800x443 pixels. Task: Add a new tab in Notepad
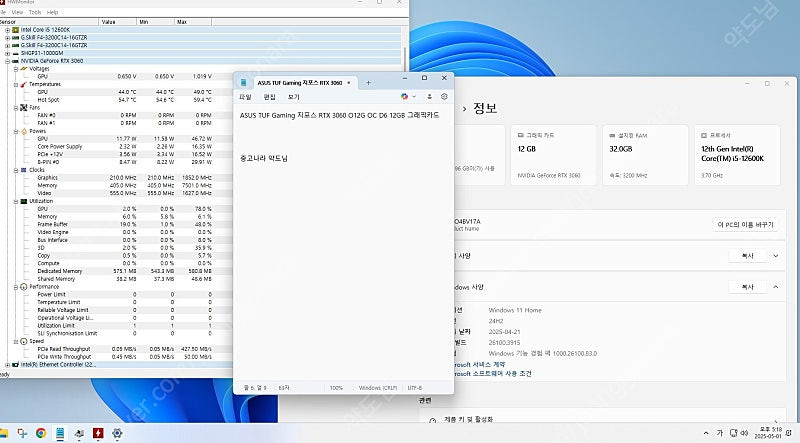[368, 83]
